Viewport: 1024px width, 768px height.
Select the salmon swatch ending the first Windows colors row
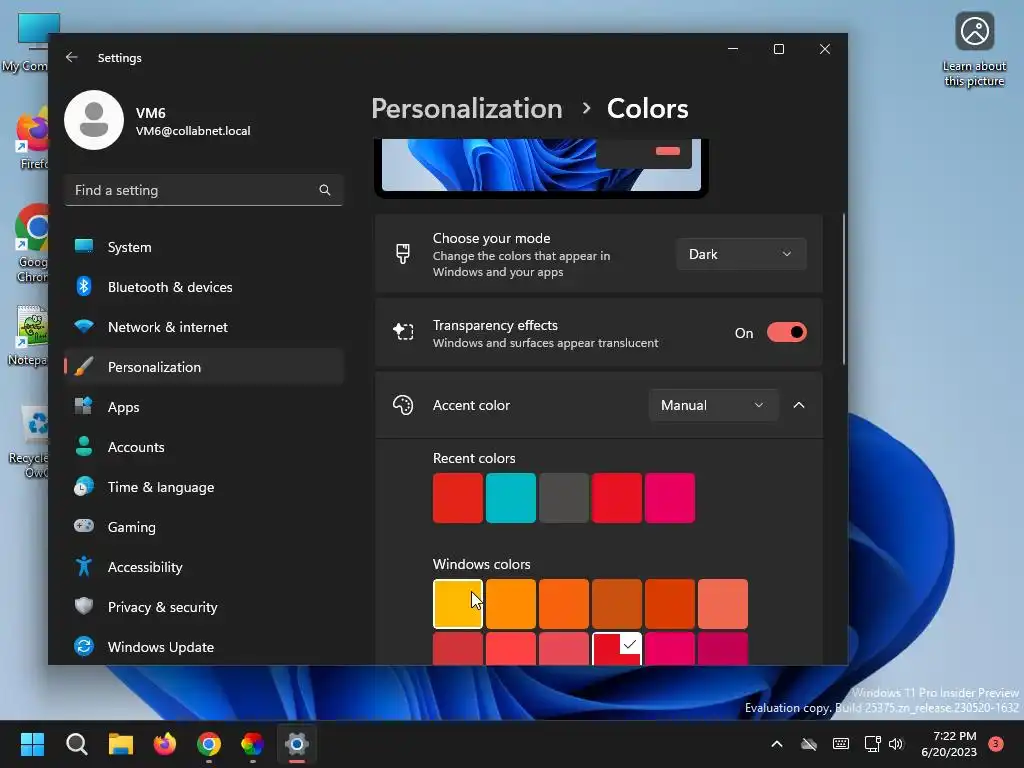[x=722, y=603]
